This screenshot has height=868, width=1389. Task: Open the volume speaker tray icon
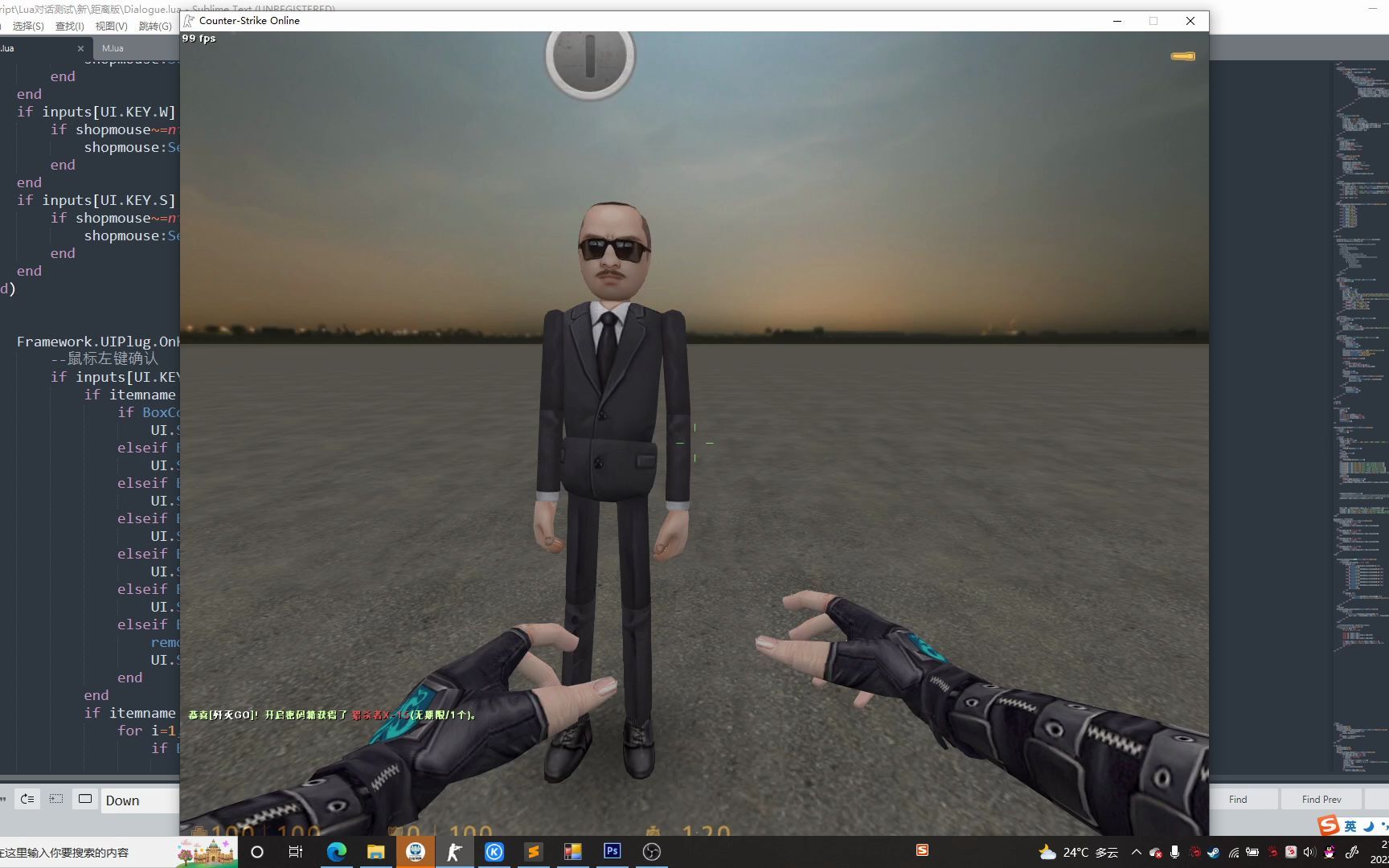1309,852
